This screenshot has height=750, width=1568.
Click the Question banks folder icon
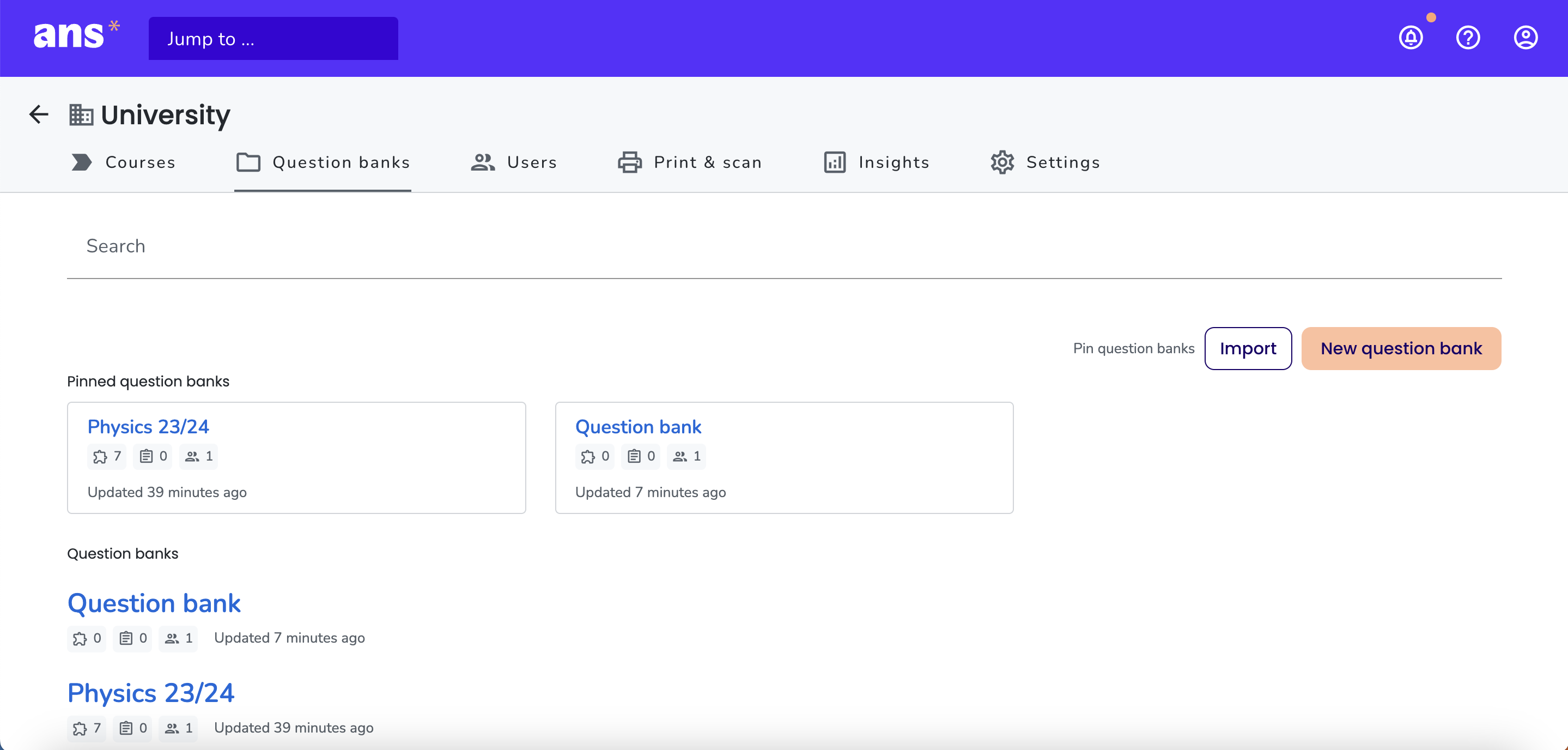tap(248, 162)
